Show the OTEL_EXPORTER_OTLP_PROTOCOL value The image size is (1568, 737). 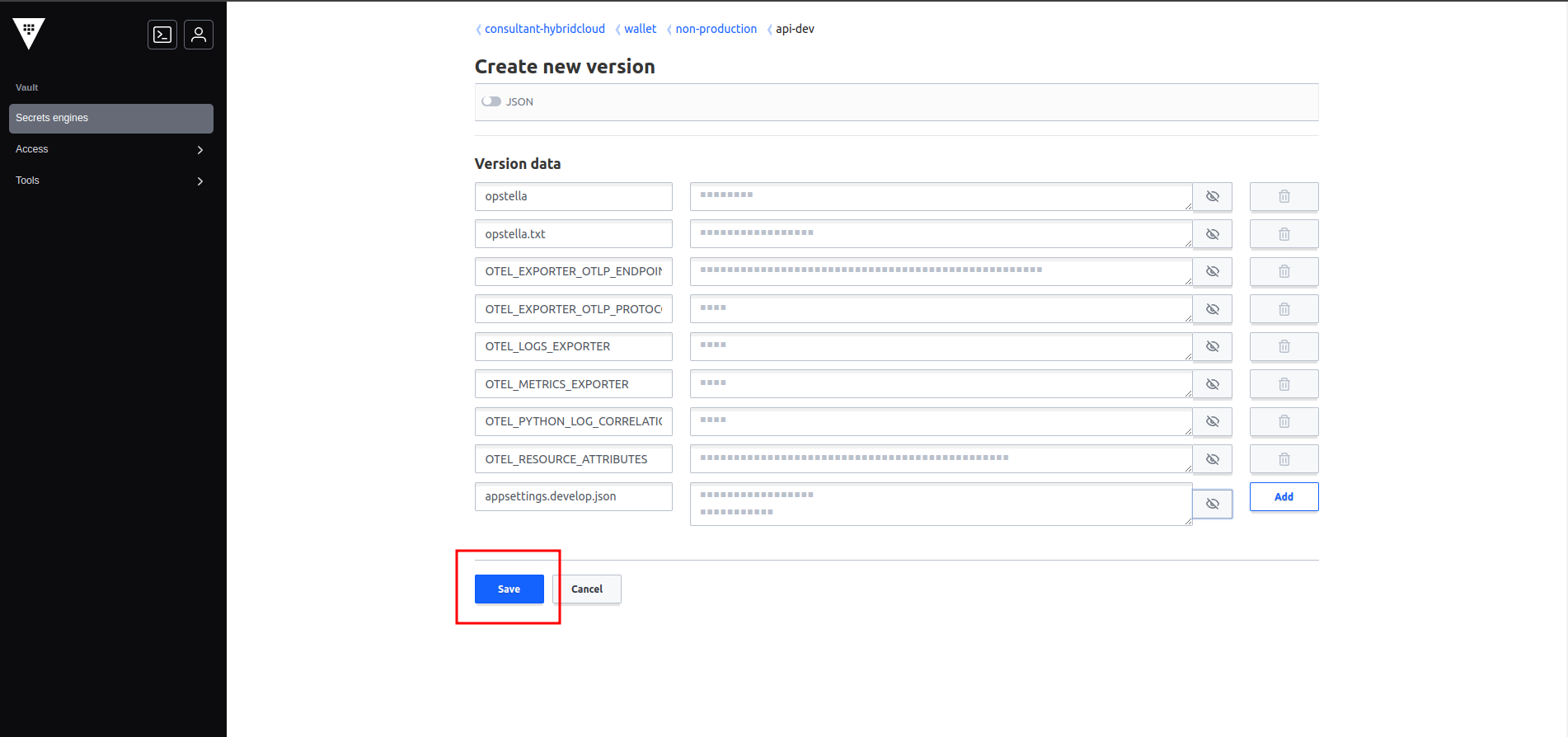pos(1212,309)
